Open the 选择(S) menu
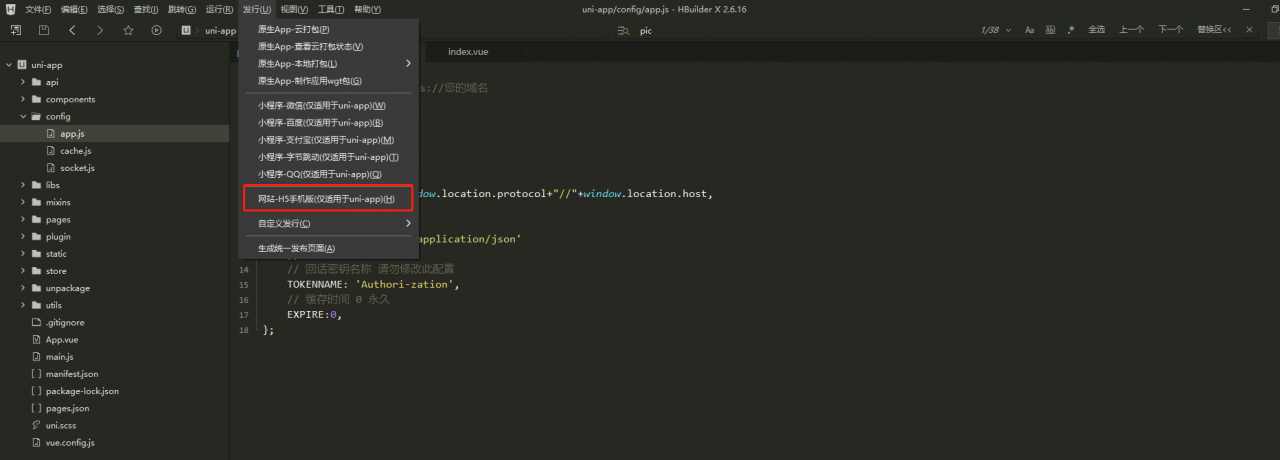This screenshot has height=460, width=1280. pyautogui.click(x=110, y=9)
